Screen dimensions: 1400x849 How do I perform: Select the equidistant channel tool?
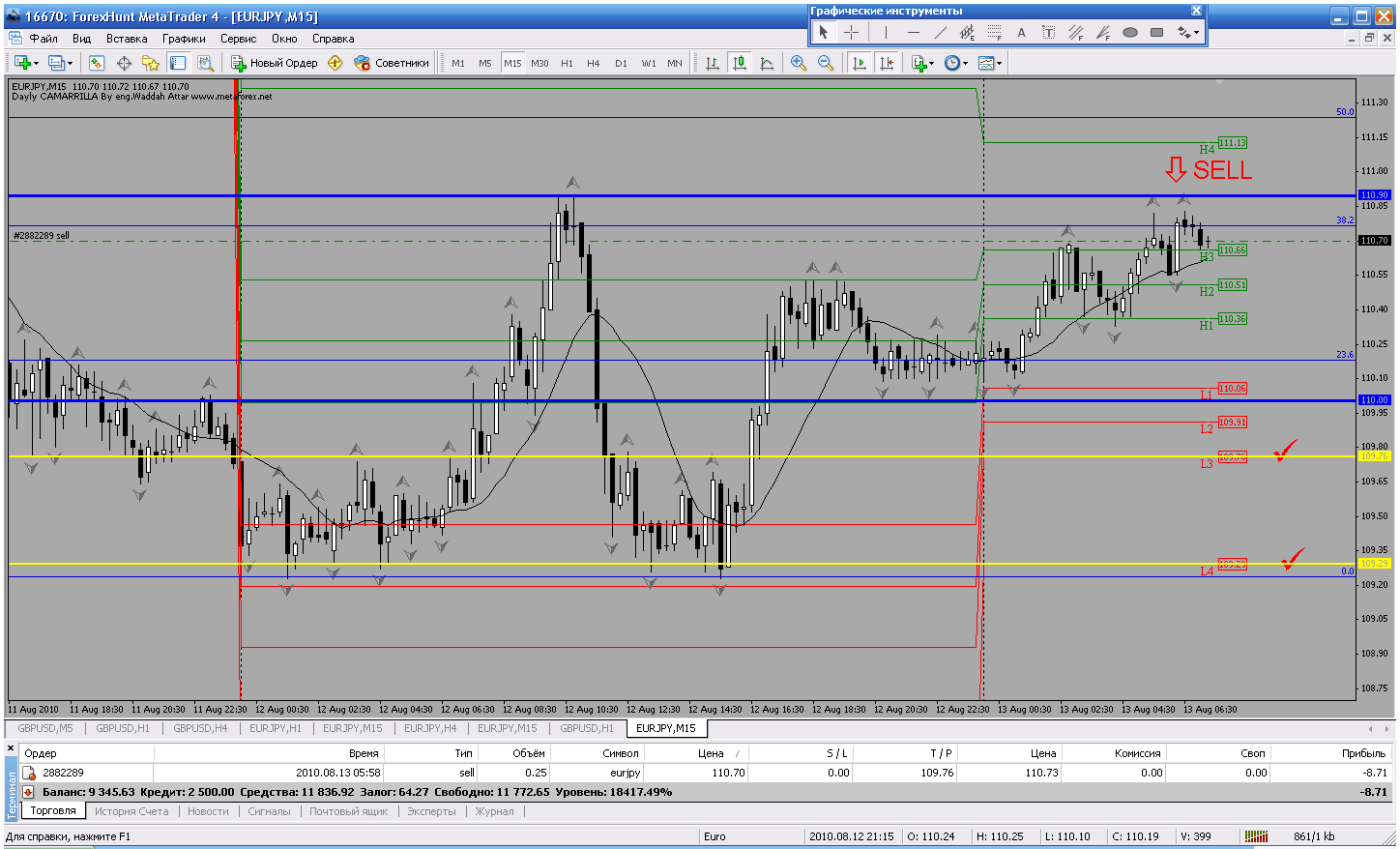[x=967, y=32]
